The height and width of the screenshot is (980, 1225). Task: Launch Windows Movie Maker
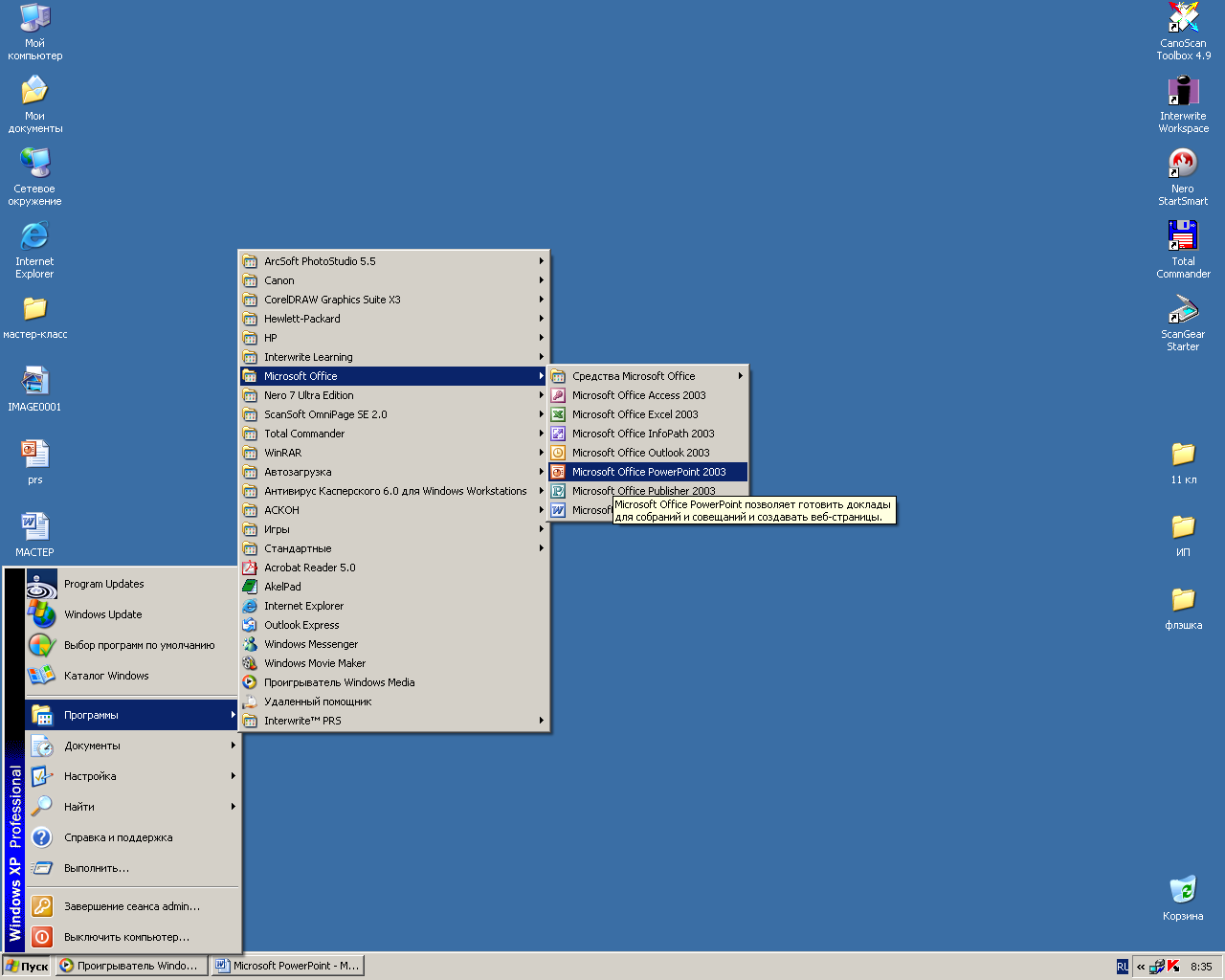pyautogui.click(x=393, y=663)
